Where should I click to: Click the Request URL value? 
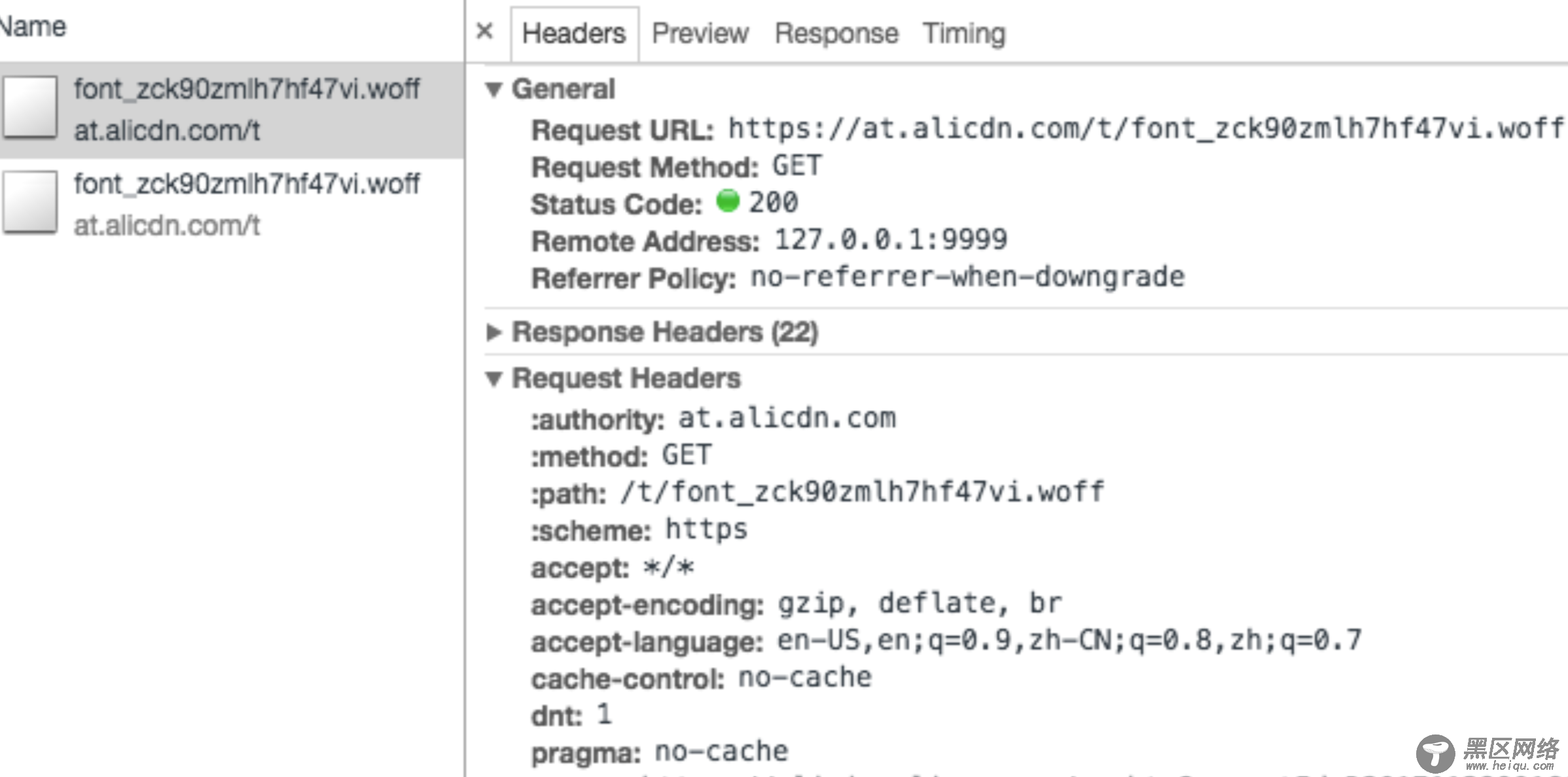click(1147, 128)
